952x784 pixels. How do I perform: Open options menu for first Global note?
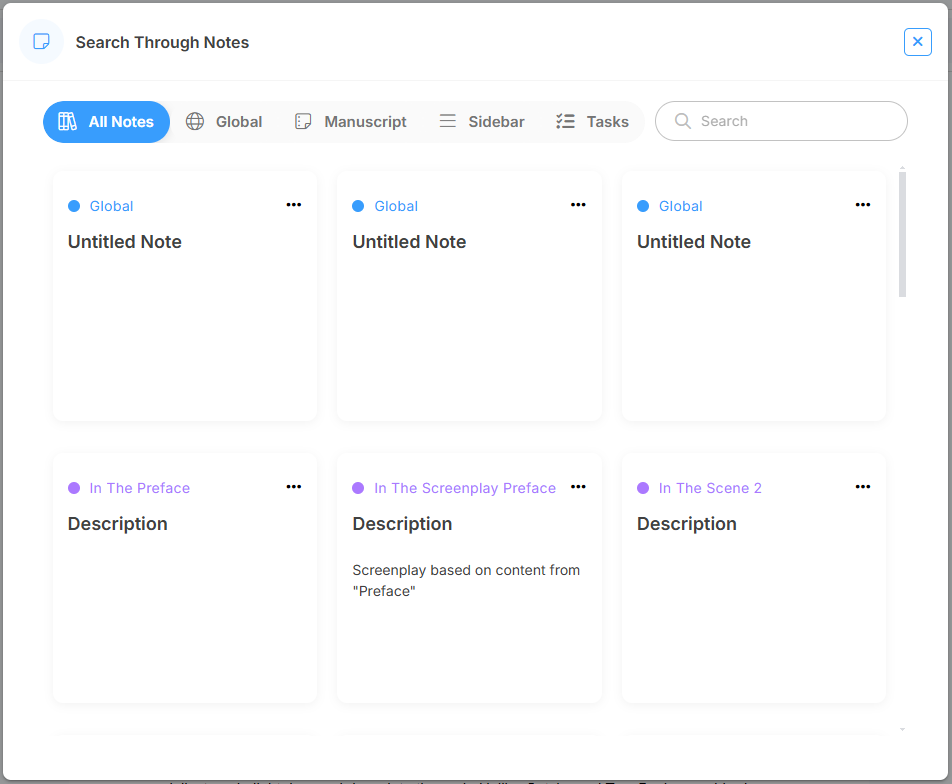(x=293, y=205)
